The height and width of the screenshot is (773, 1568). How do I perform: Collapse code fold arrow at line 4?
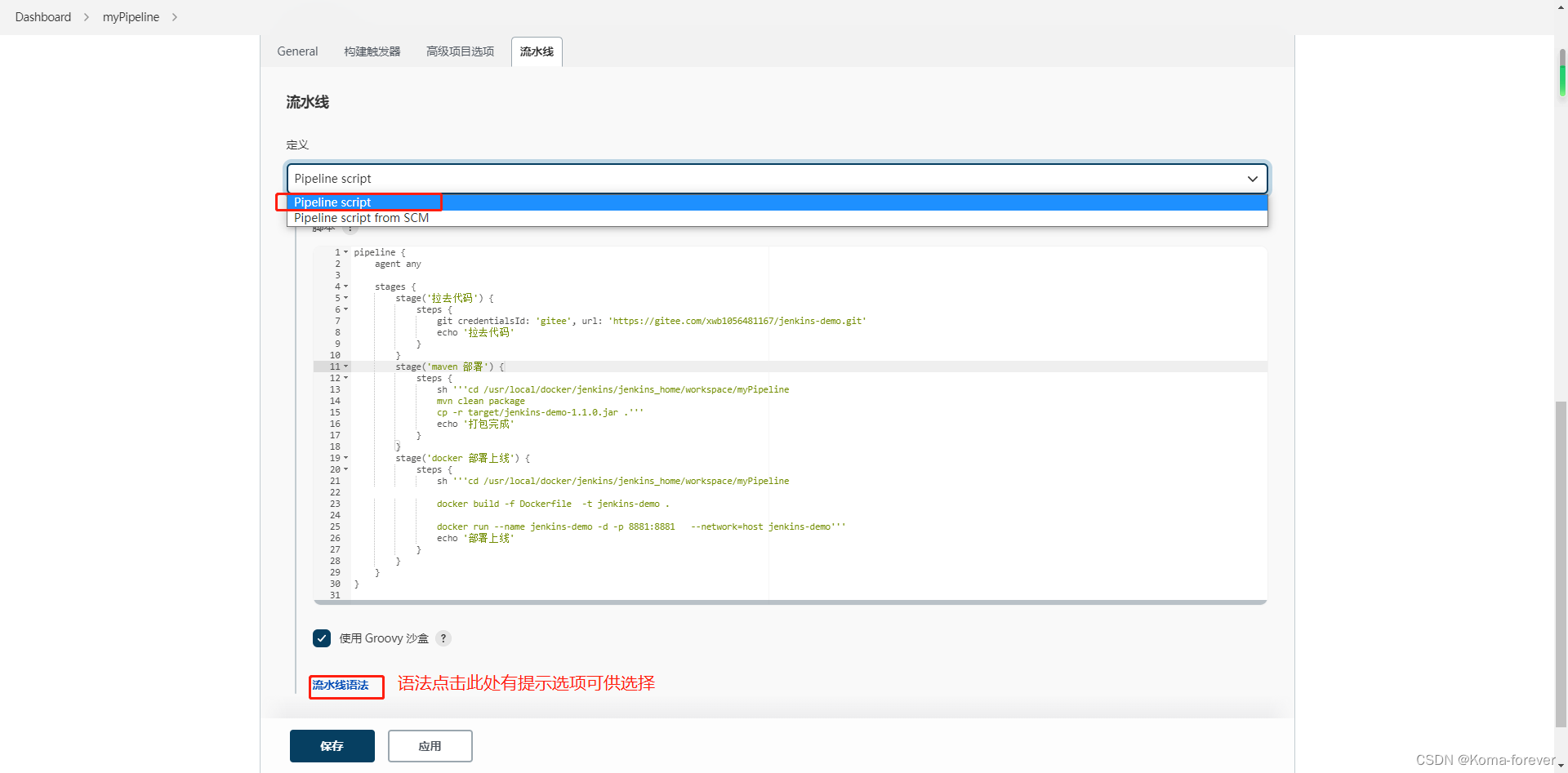(x=346, y=287)
